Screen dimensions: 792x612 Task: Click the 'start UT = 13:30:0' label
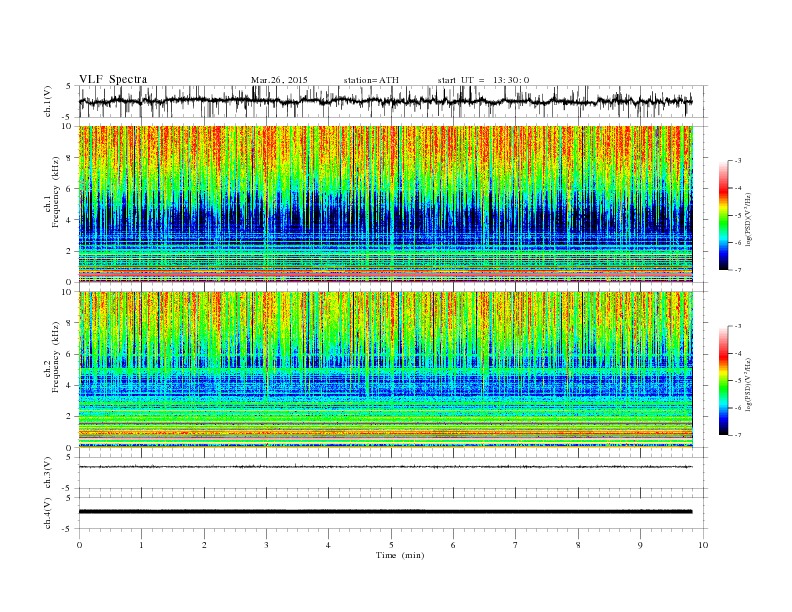click(x=483, y=80)
